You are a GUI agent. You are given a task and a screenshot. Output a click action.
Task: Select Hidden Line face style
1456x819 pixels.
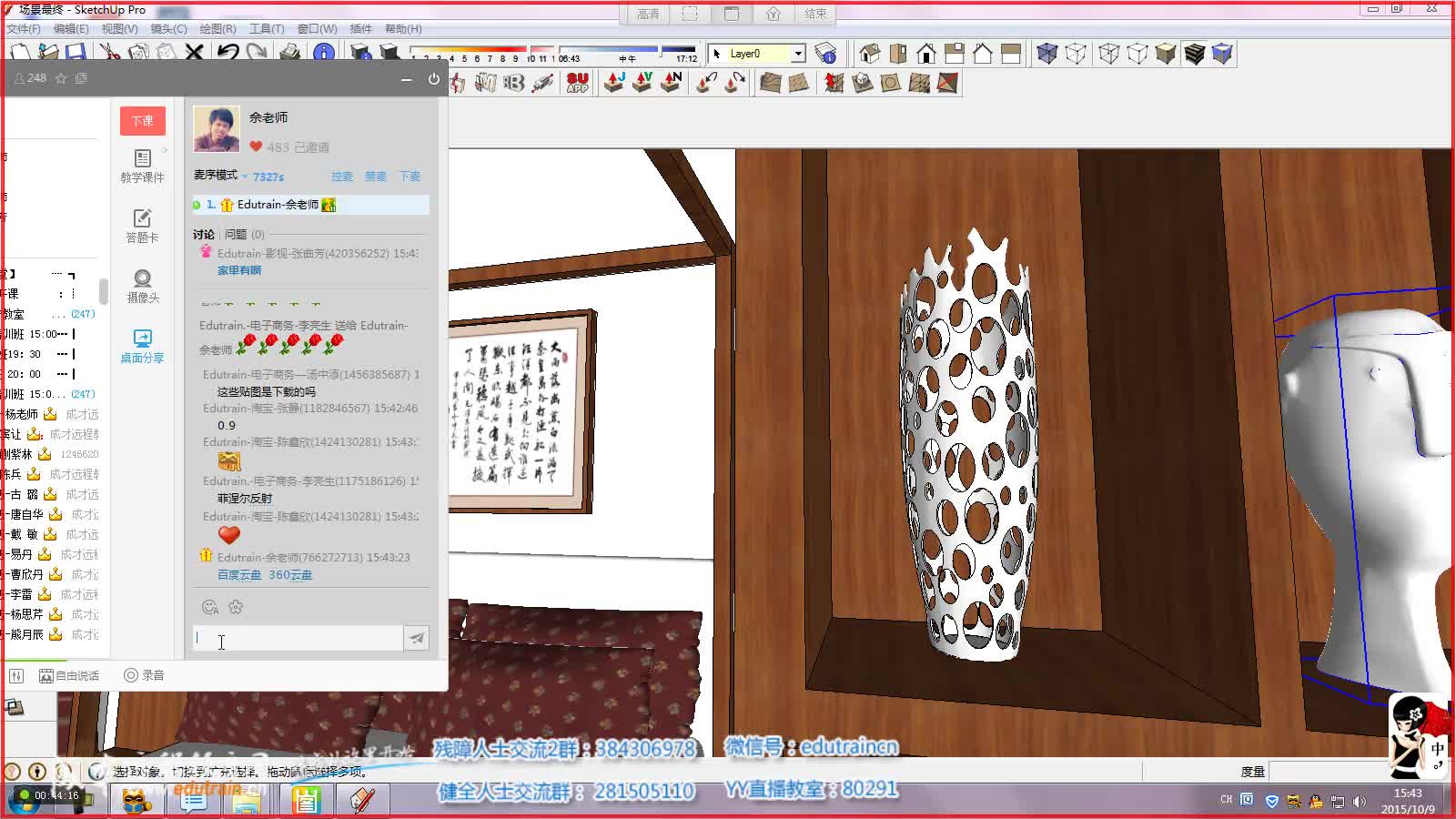pyautogui.click(x=1137, y=54)
